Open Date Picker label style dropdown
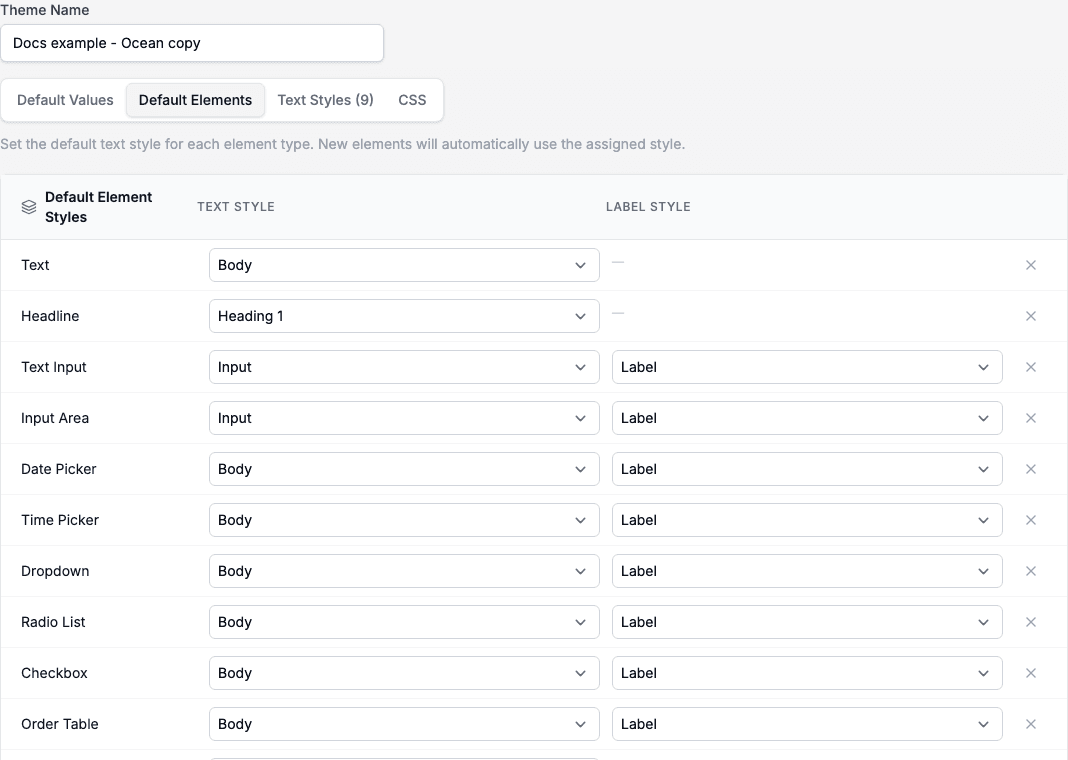The width and height of the screenshot is (1068, 760). (x=807, y=469)
